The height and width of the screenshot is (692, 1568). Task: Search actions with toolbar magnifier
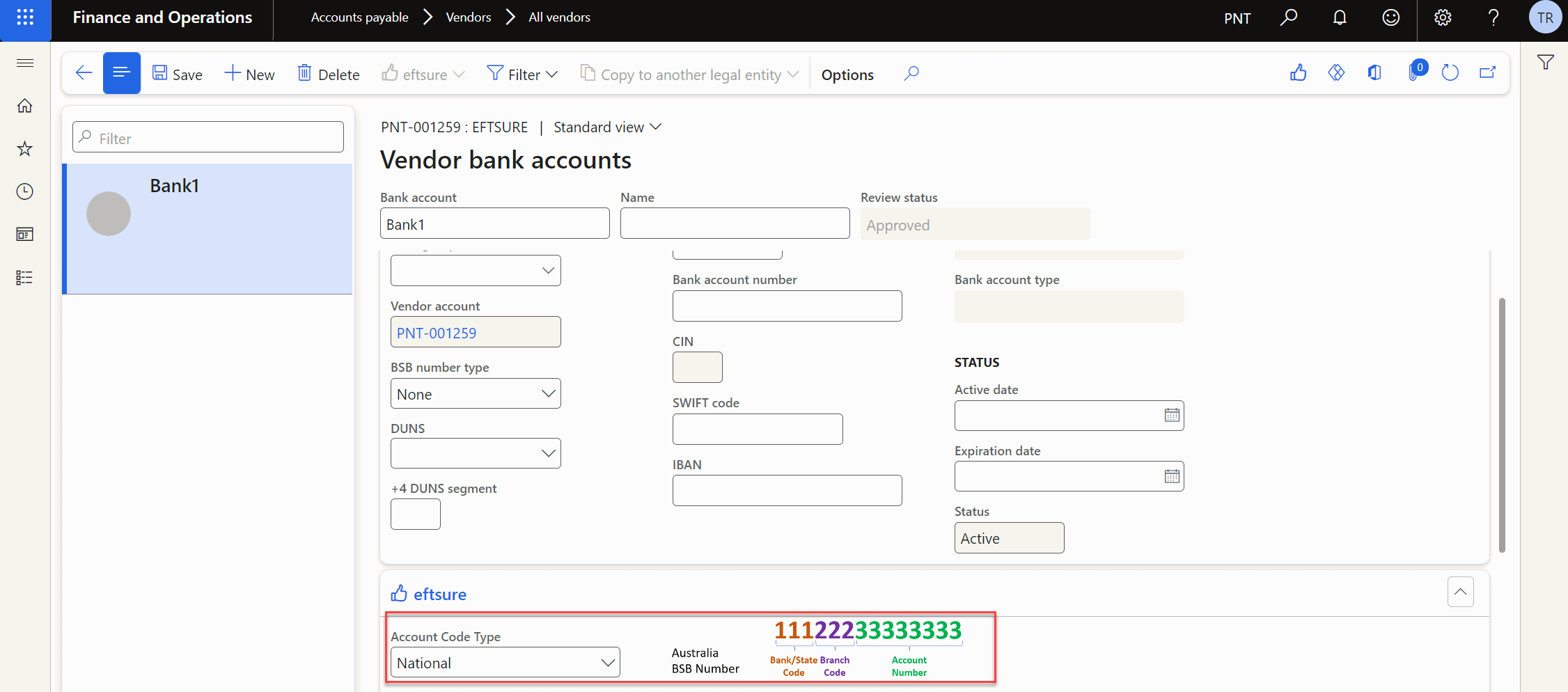pyautogui.click(x=911, y=73)
